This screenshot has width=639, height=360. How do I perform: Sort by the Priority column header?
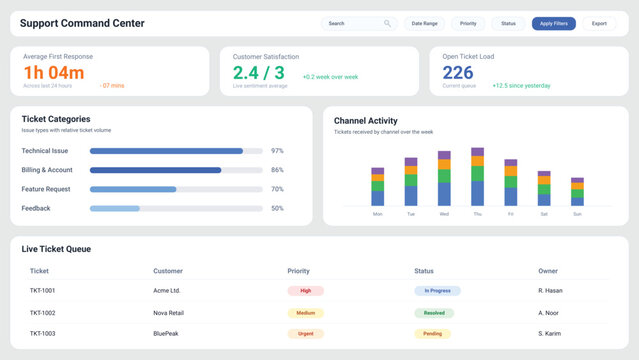coord(298,271)
